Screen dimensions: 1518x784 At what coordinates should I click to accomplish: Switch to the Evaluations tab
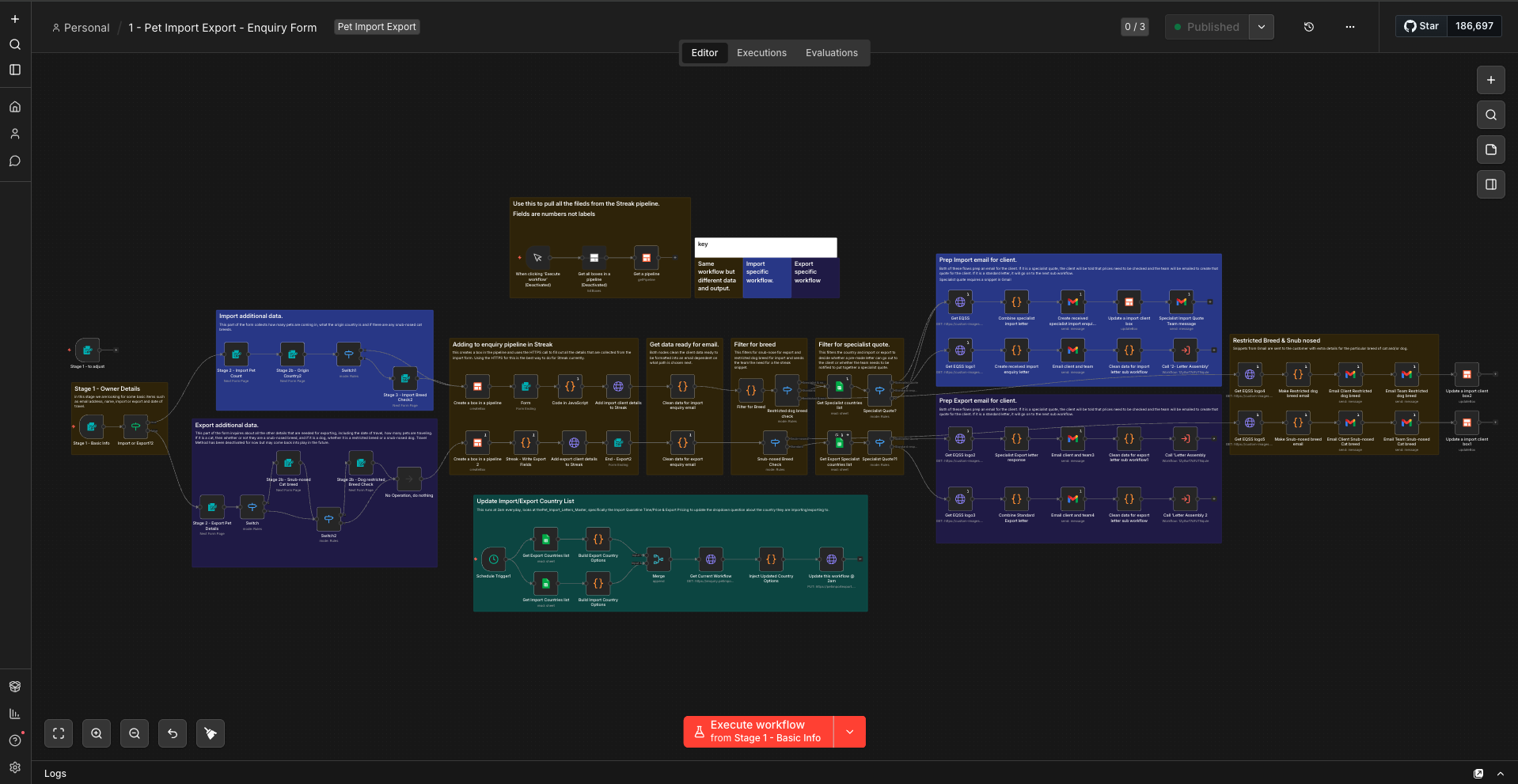point(832,53)
